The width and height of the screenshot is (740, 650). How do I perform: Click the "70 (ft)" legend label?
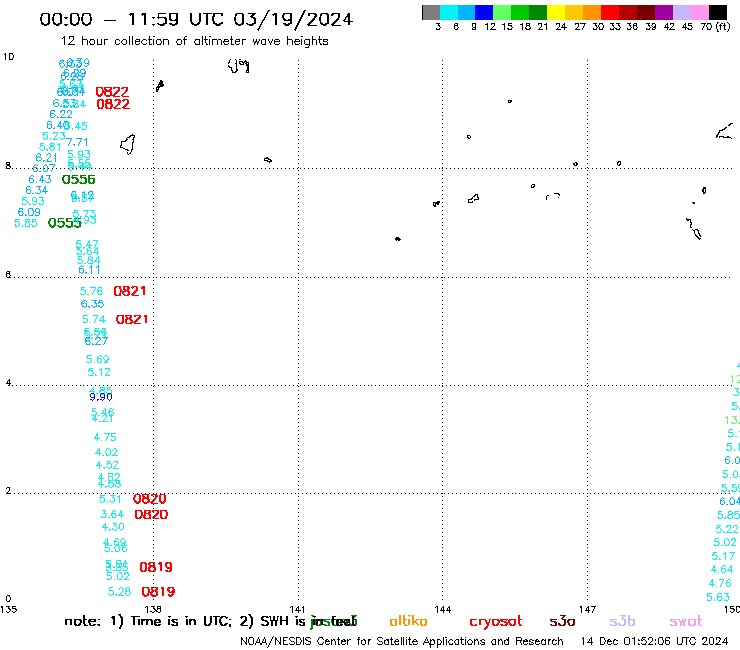click(x=715, y=27)
